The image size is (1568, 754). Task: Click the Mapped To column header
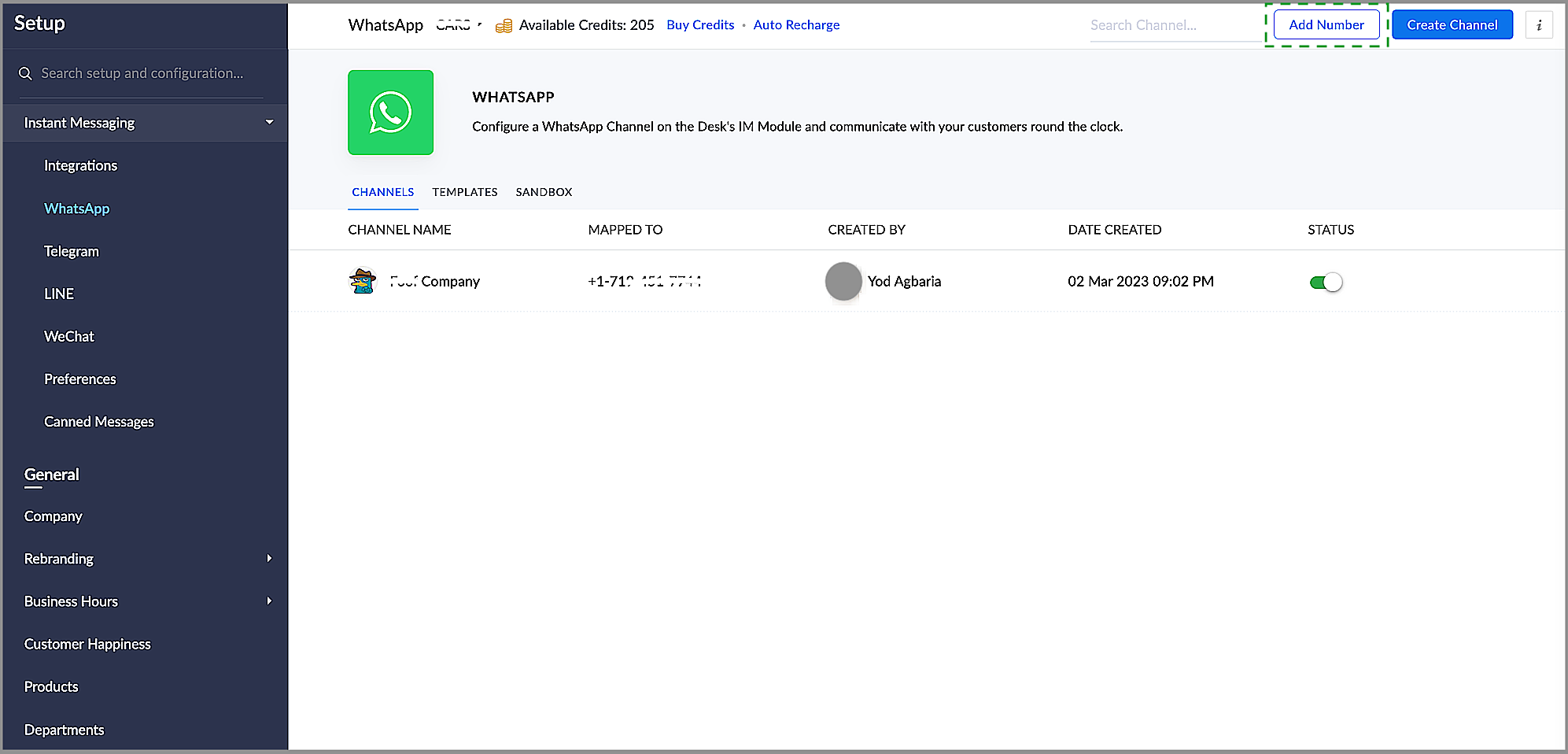(625, 230)
